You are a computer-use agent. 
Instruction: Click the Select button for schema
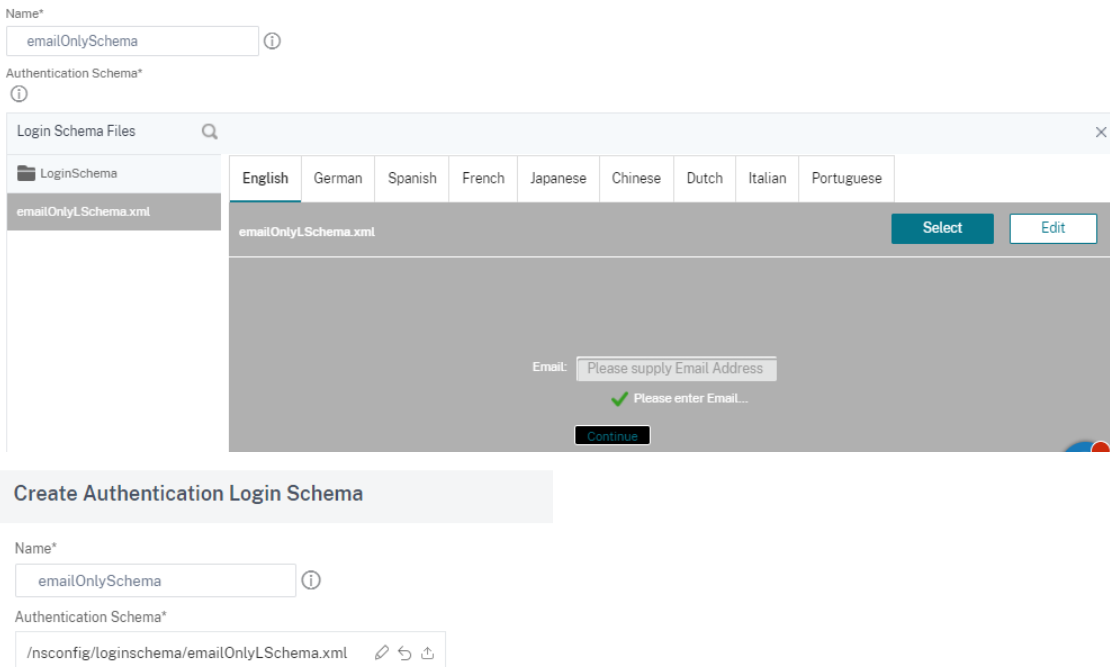pyautogui.click(x=942, y=228)
